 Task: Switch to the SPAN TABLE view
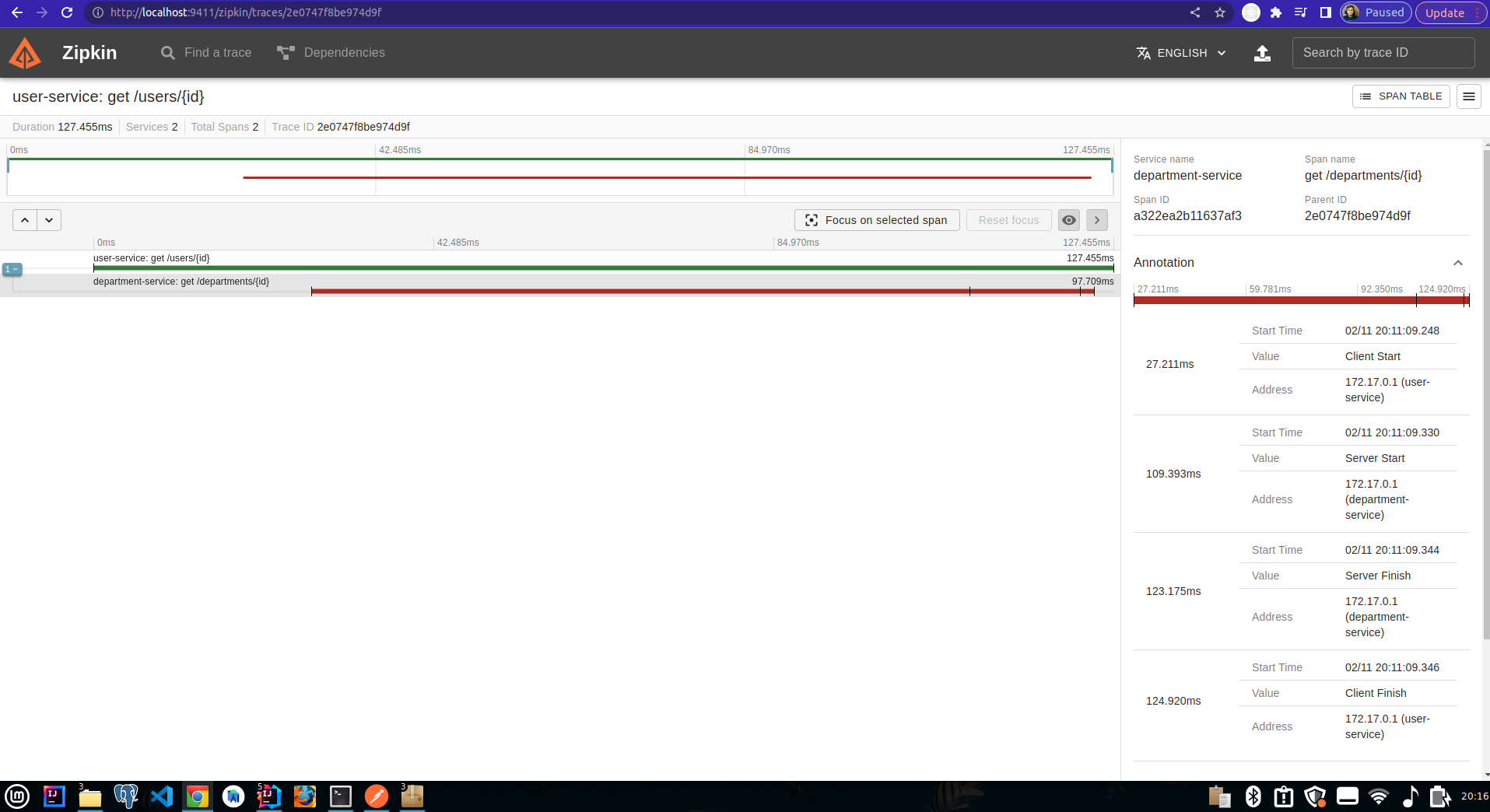1401,96
